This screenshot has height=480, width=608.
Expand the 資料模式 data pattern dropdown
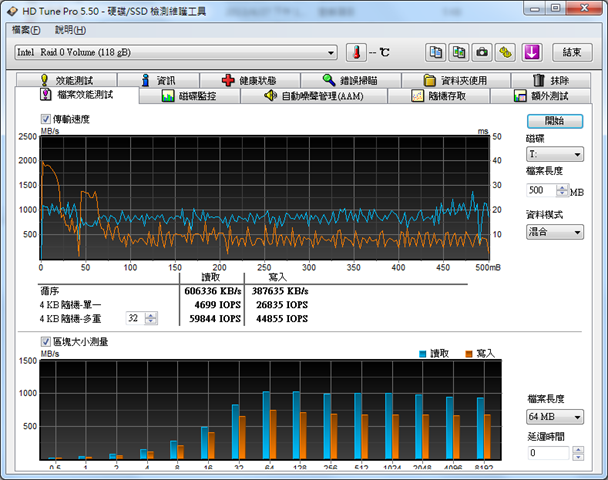(x=555, y=232)
